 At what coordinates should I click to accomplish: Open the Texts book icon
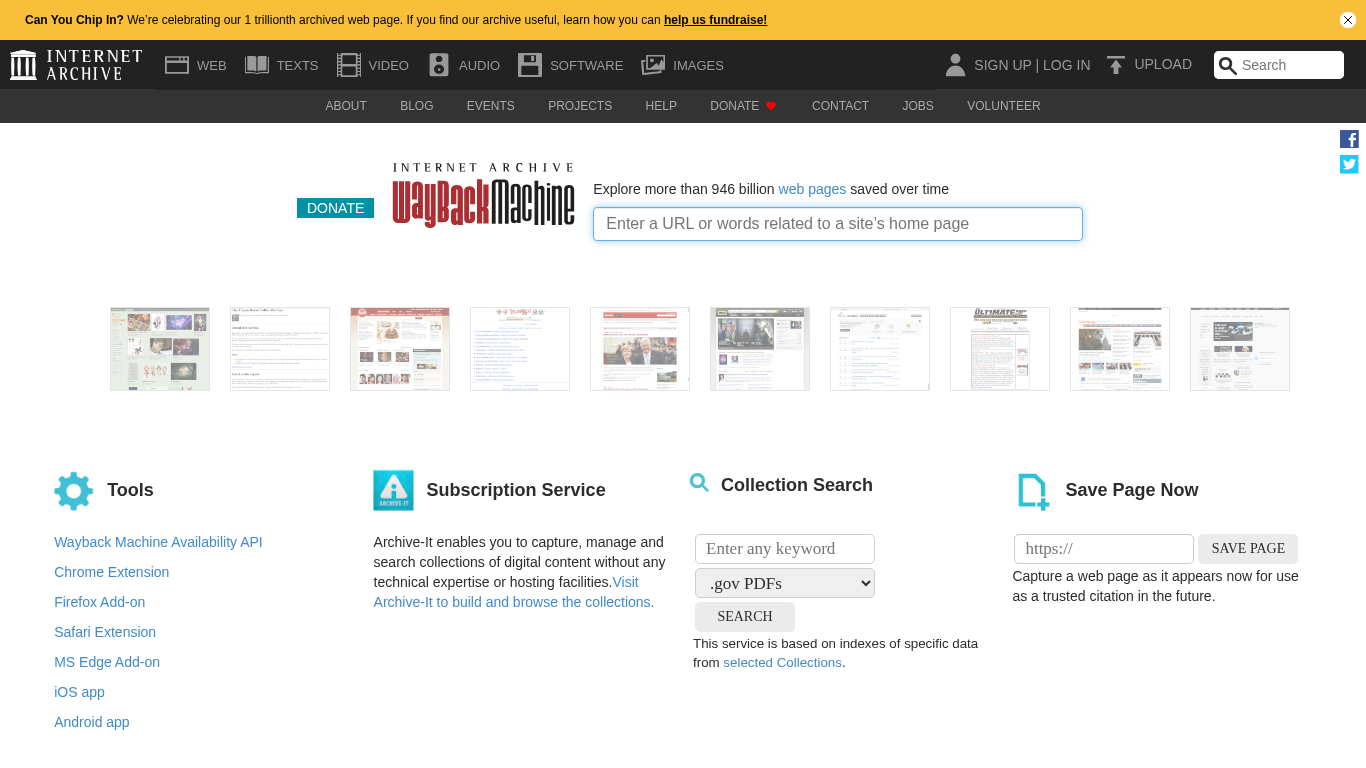click(x=257, y=65)
